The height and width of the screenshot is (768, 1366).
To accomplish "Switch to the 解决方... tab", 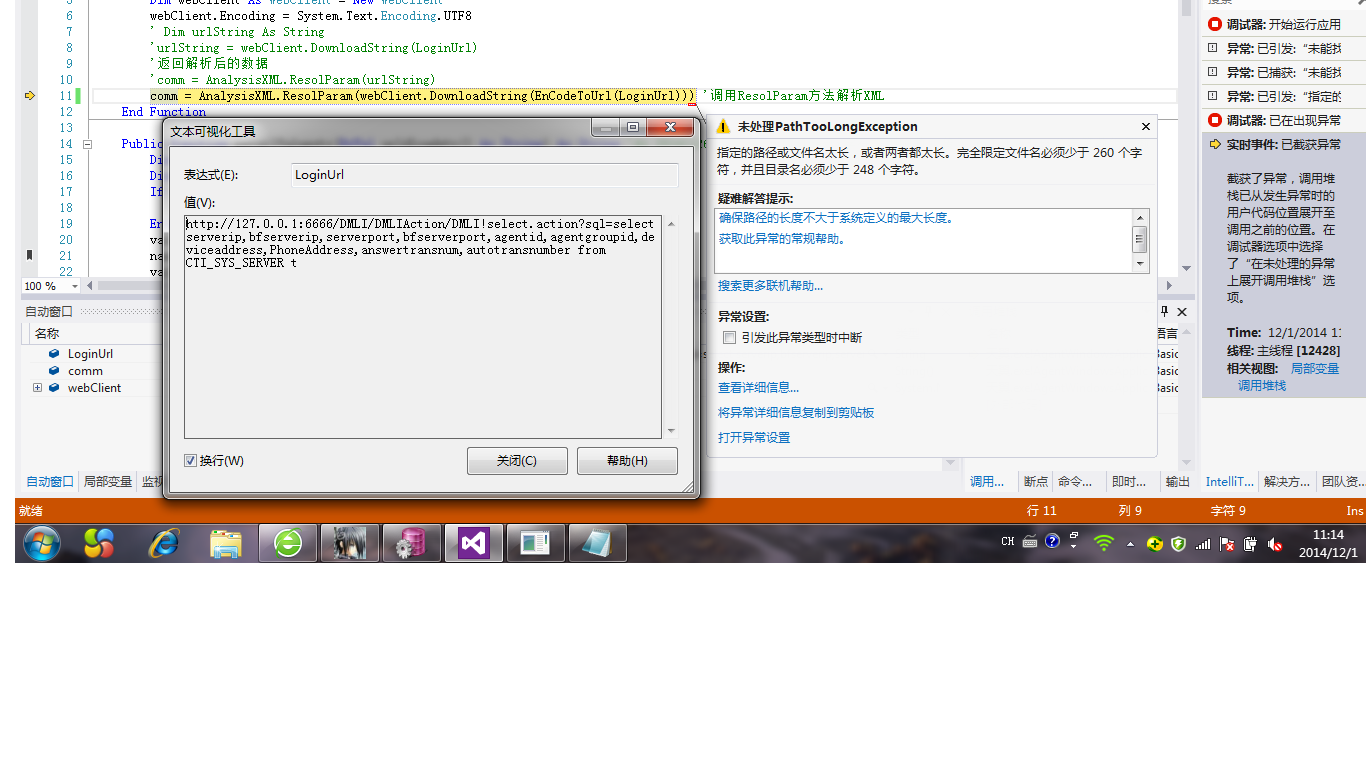I will (x=1287, y=481).
